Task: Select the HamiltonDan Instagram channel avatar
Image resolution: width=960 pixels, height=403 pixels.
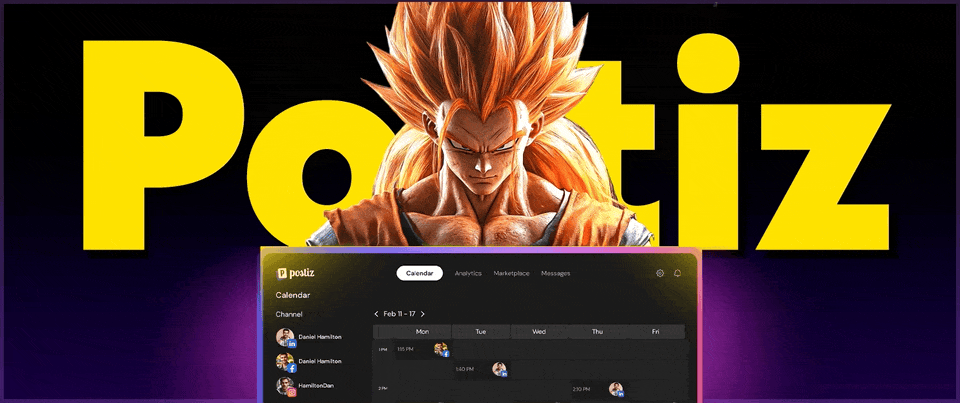Action: (x=285, y=385)
